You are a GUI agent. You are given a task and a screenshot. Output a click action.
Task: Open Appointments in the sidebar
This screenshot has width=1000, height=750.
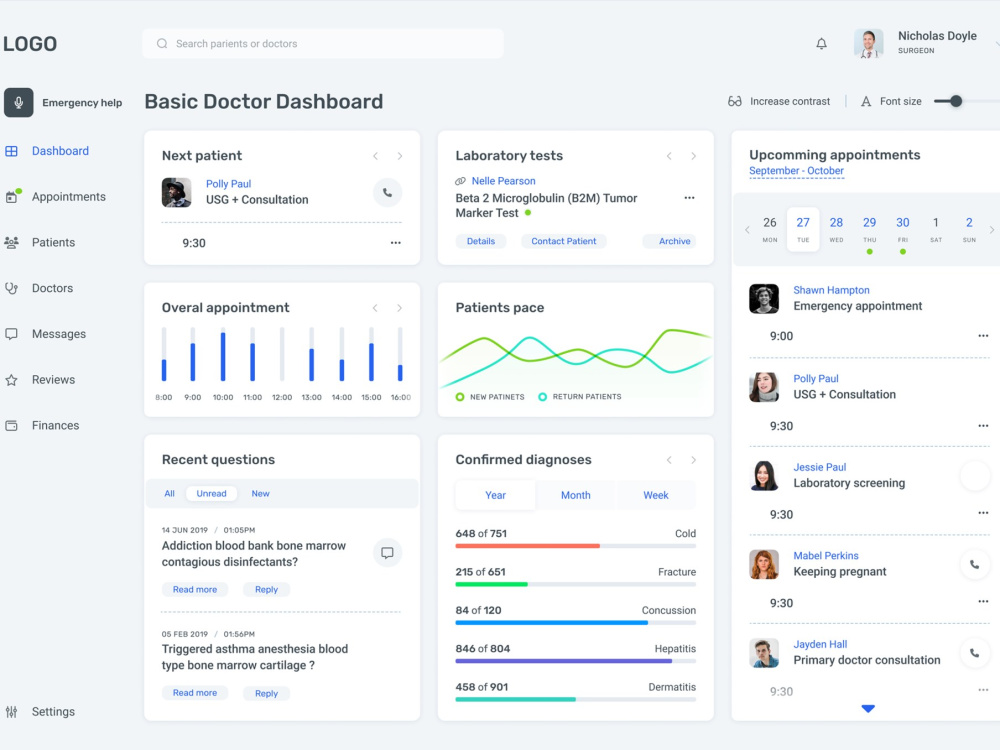tap(69, 196)
